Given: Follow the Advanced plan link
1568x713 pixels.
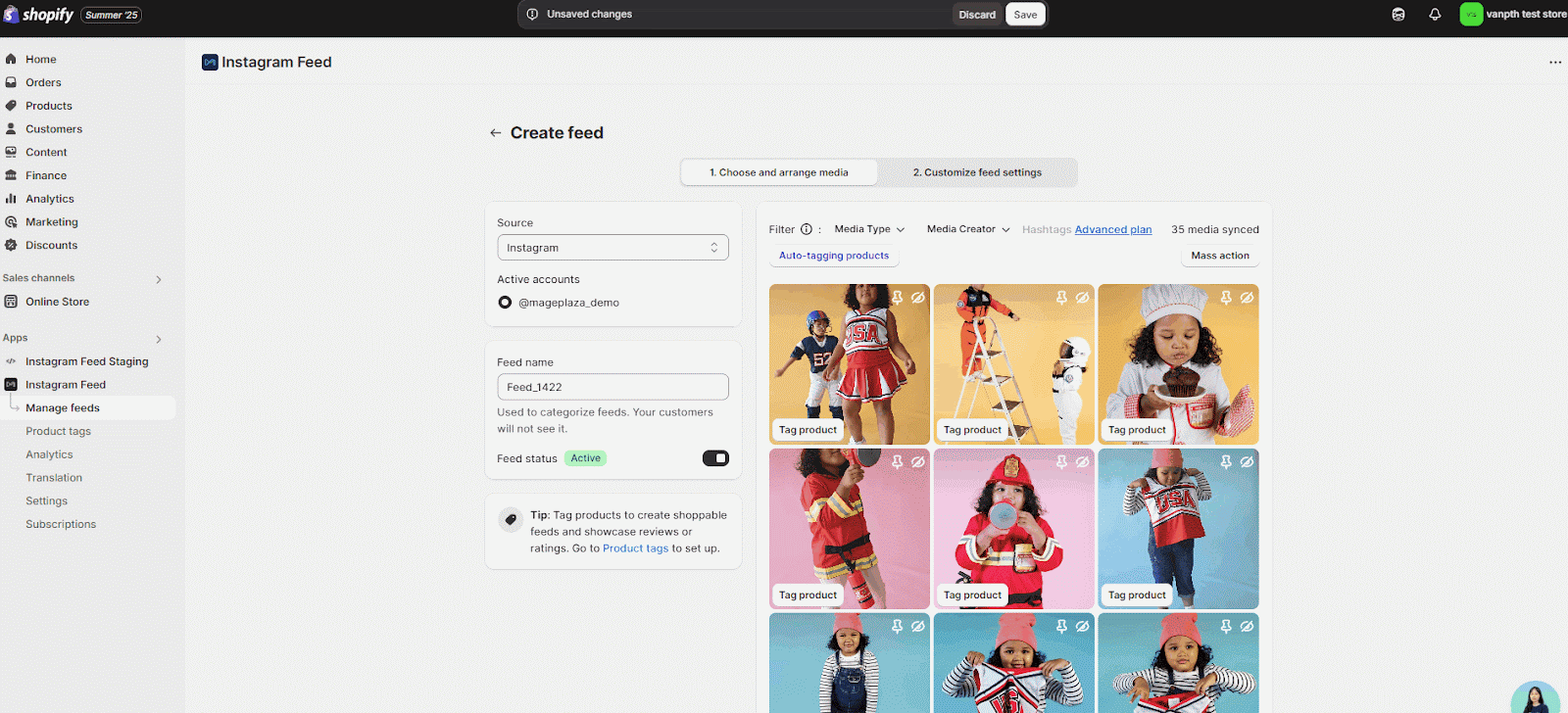Looking at the screenshot, I should click(1113, 230).
